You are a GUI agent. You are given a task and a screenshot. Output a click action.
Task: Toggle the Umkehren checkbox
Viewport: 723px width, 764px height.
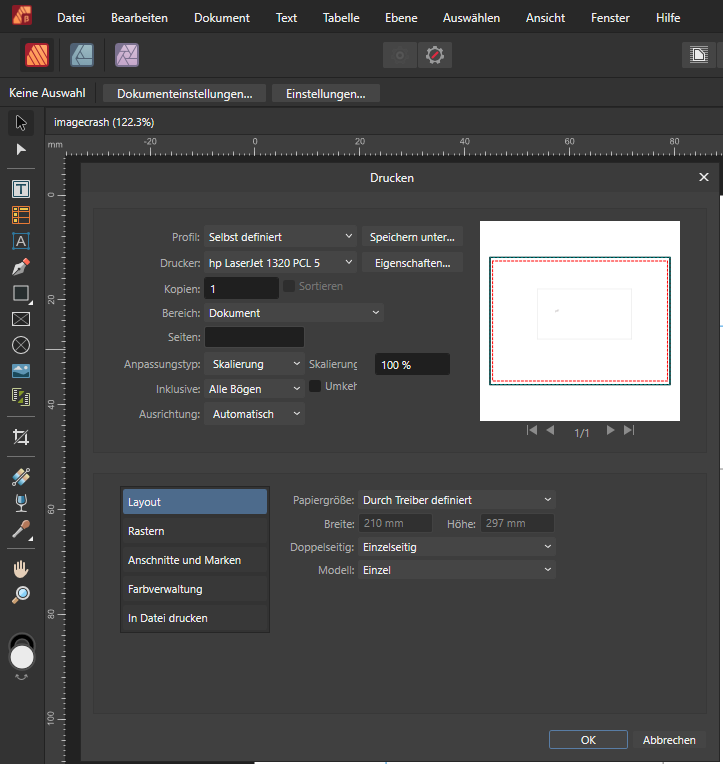coord(315,386)
